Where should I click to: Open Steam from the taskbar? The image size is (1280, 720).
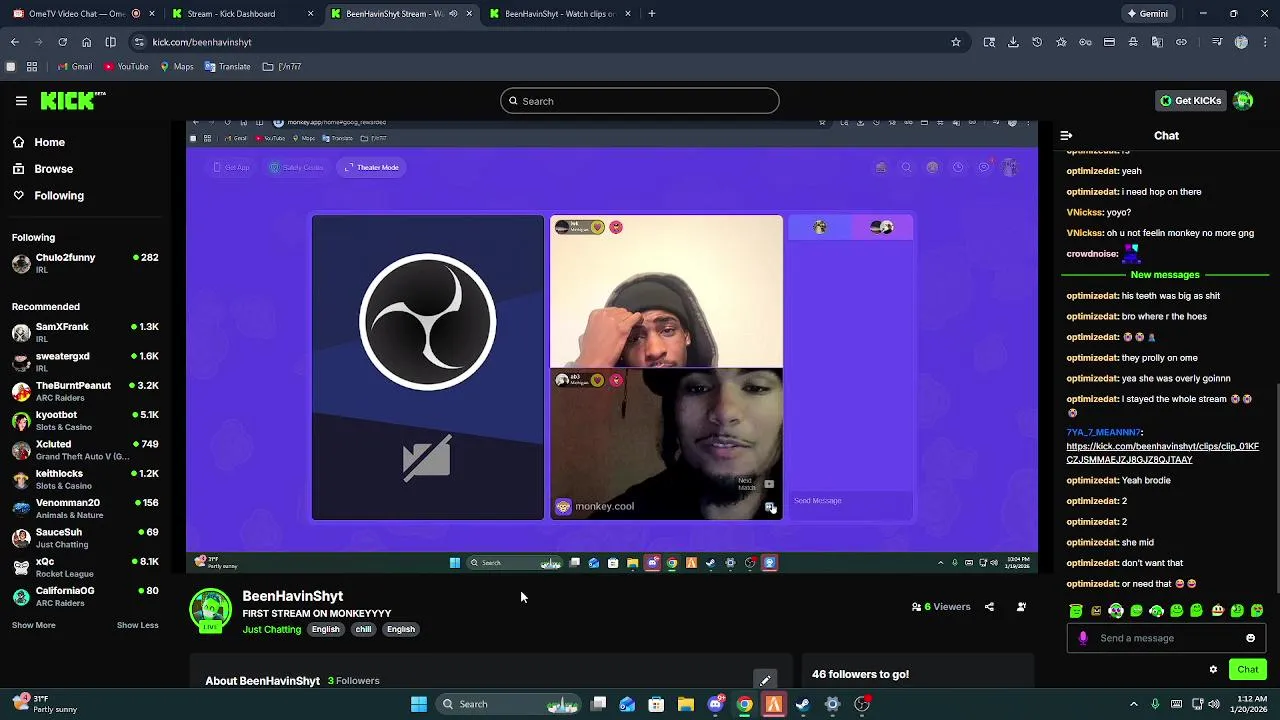click(803, 704)
